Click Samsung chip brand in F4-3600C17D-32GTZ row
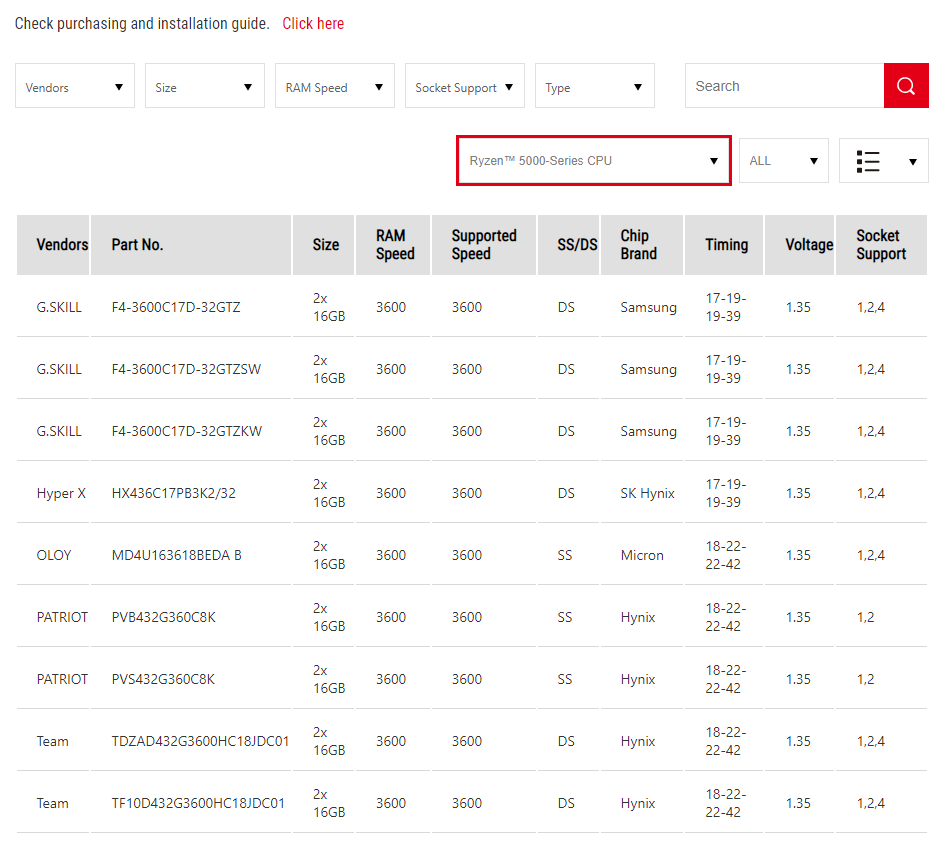 pyautogui.click(x=648, y=307)
